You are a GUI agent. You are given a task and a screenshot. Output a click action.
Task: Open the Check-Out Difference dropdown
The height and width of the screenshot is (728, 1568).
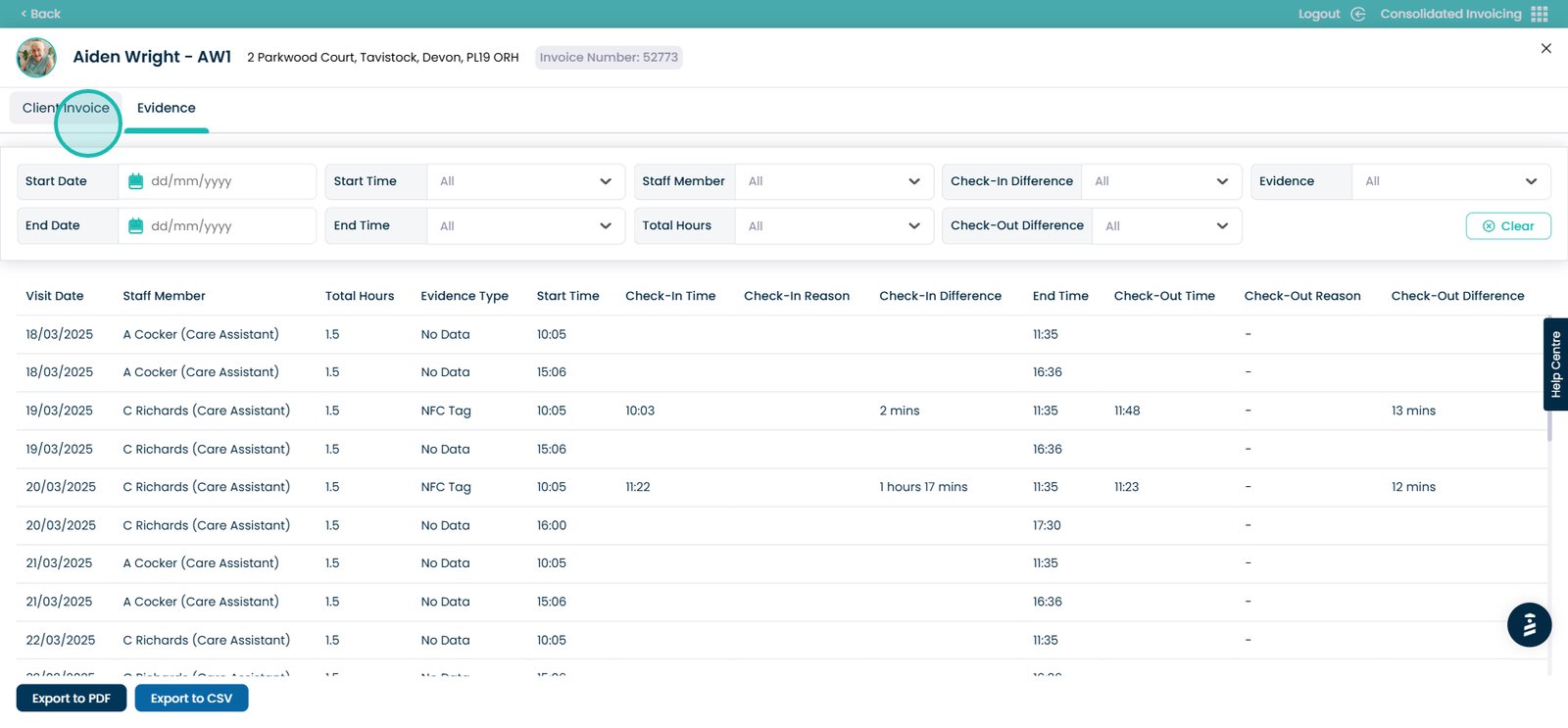click(1166, 226)
